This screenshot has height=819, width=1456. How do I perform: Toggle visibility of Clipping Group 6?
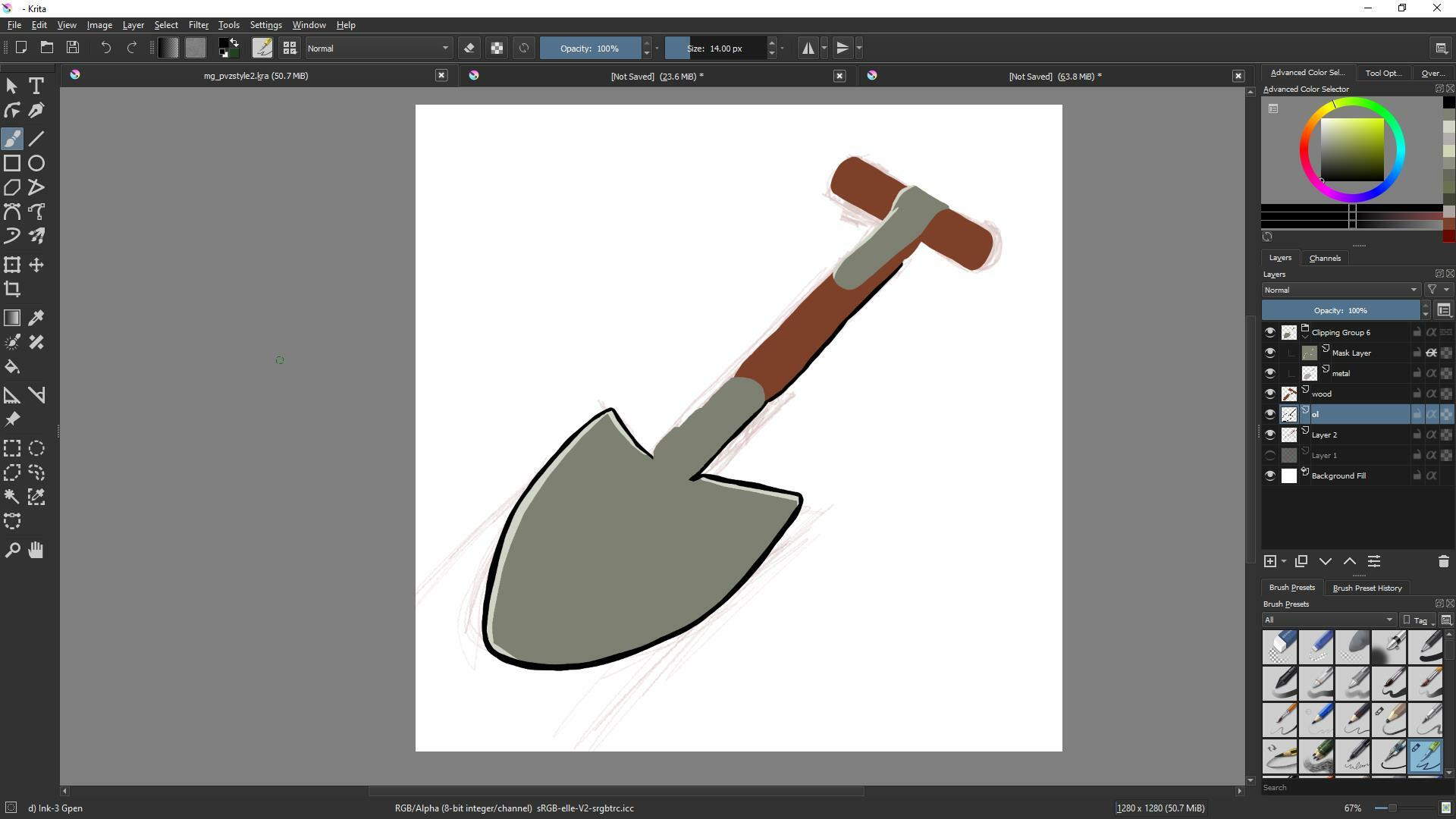click(1270, 332)
